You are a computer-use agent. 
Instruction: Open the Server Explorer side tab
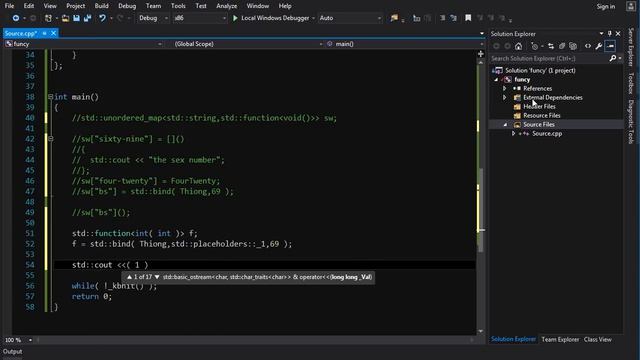(631, 47)
